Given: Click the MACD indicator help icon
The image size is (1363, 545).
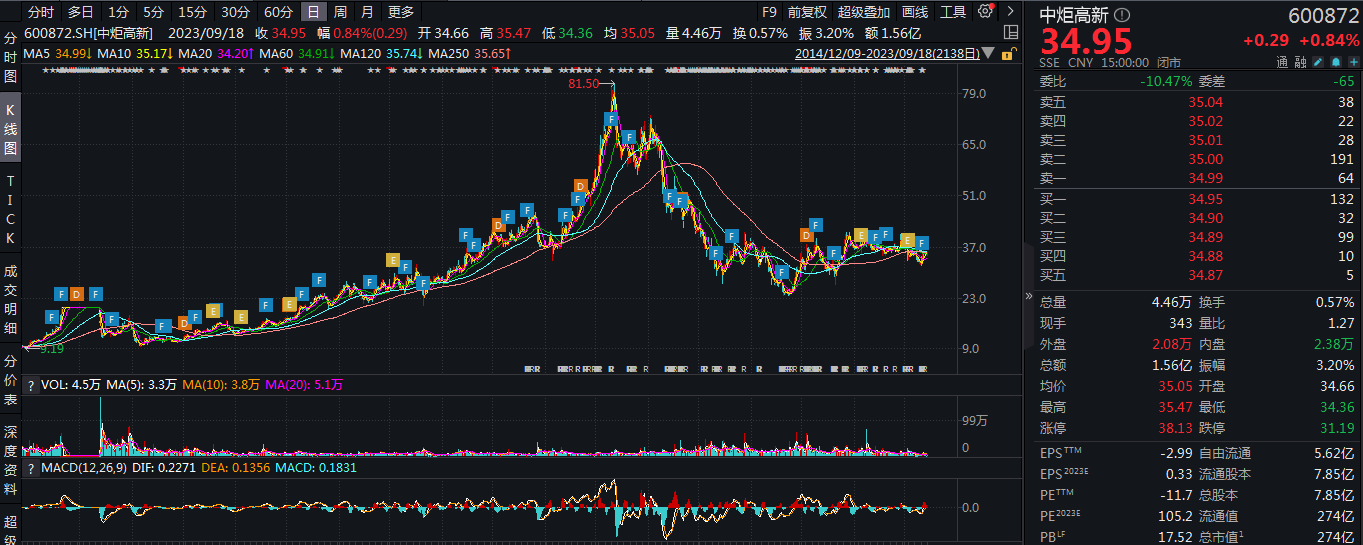Looking at the screenshot, I should [x=30, y=467].
